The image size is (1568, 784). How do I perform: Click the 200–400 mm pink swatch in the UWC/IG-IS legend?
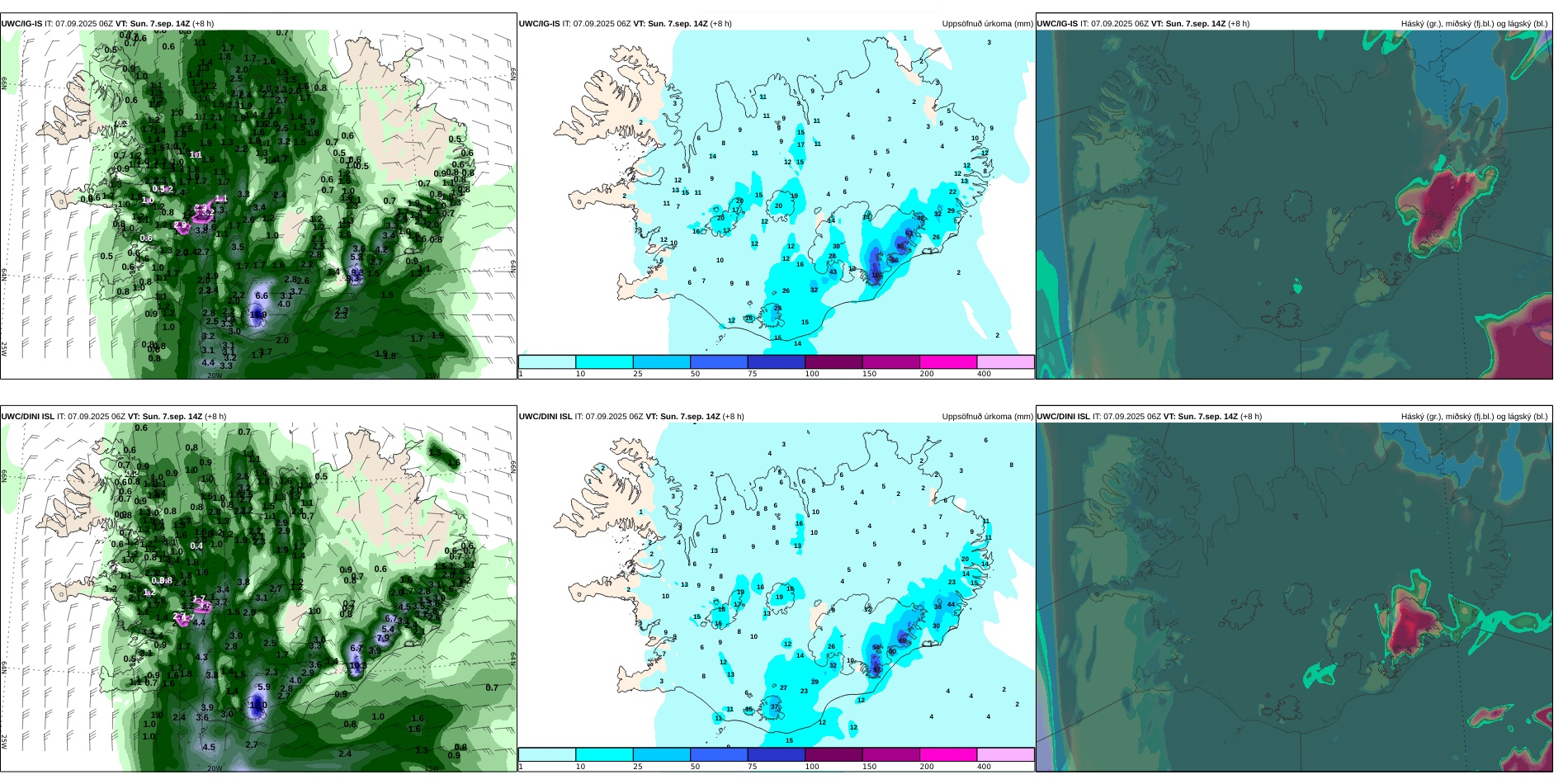click(x=948, y=362)
